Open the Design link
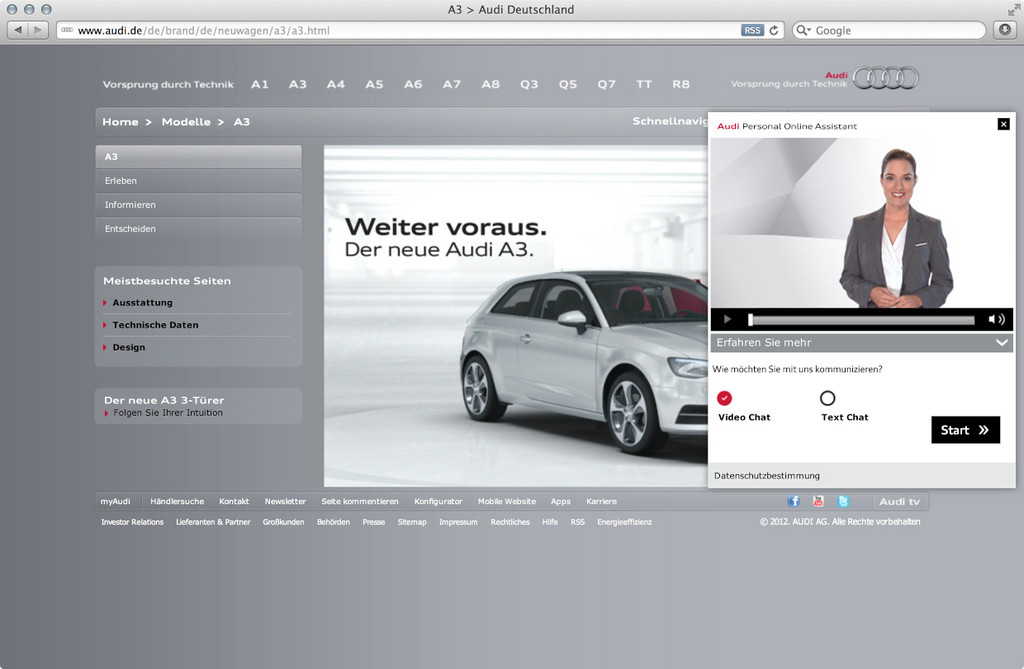Image resolution: width=1024 pixels, height=669 pixels. point(129,348)
